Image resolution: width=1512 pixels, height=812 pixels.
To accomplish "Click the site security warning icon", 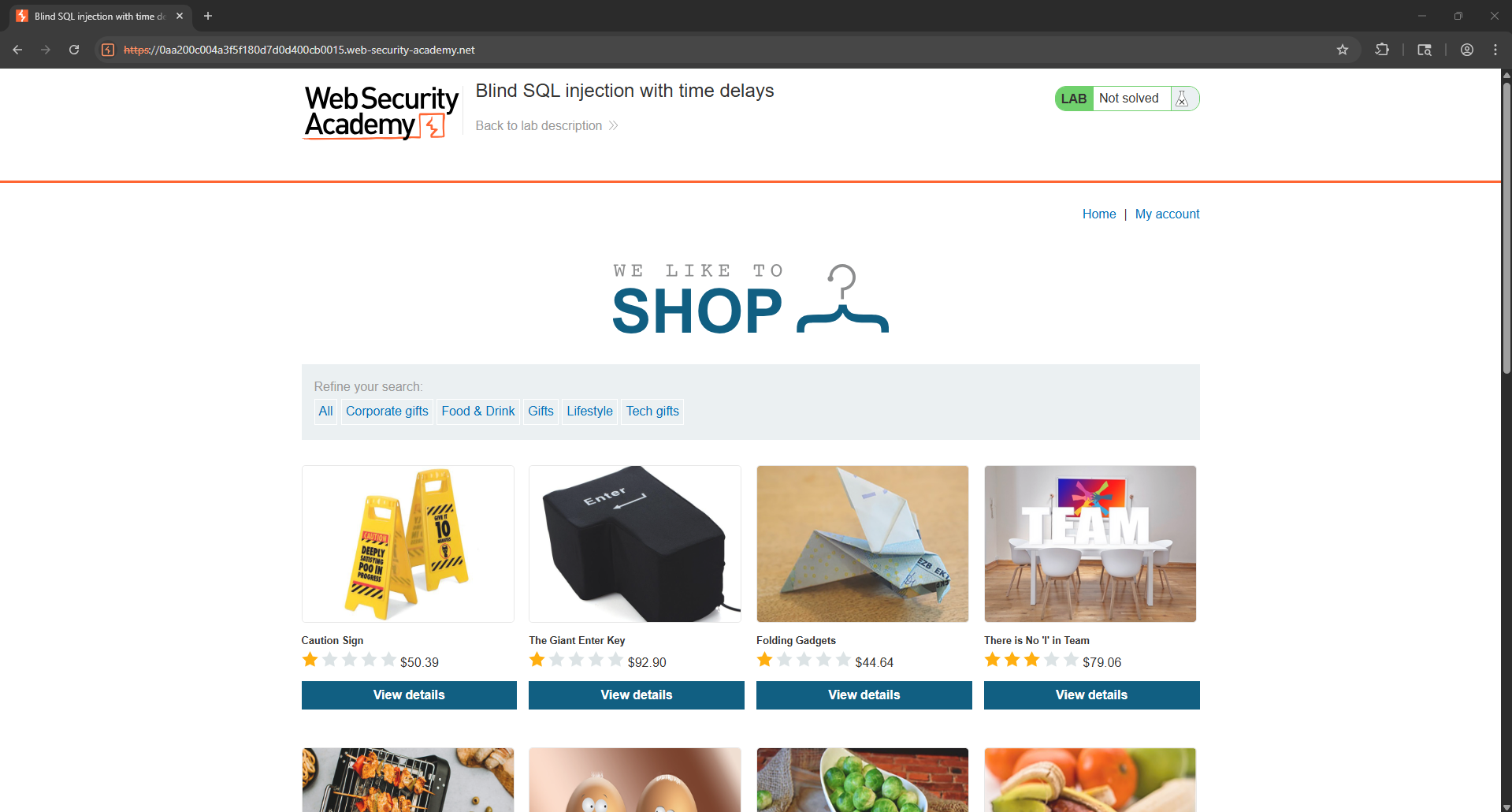I will (109, 50).
